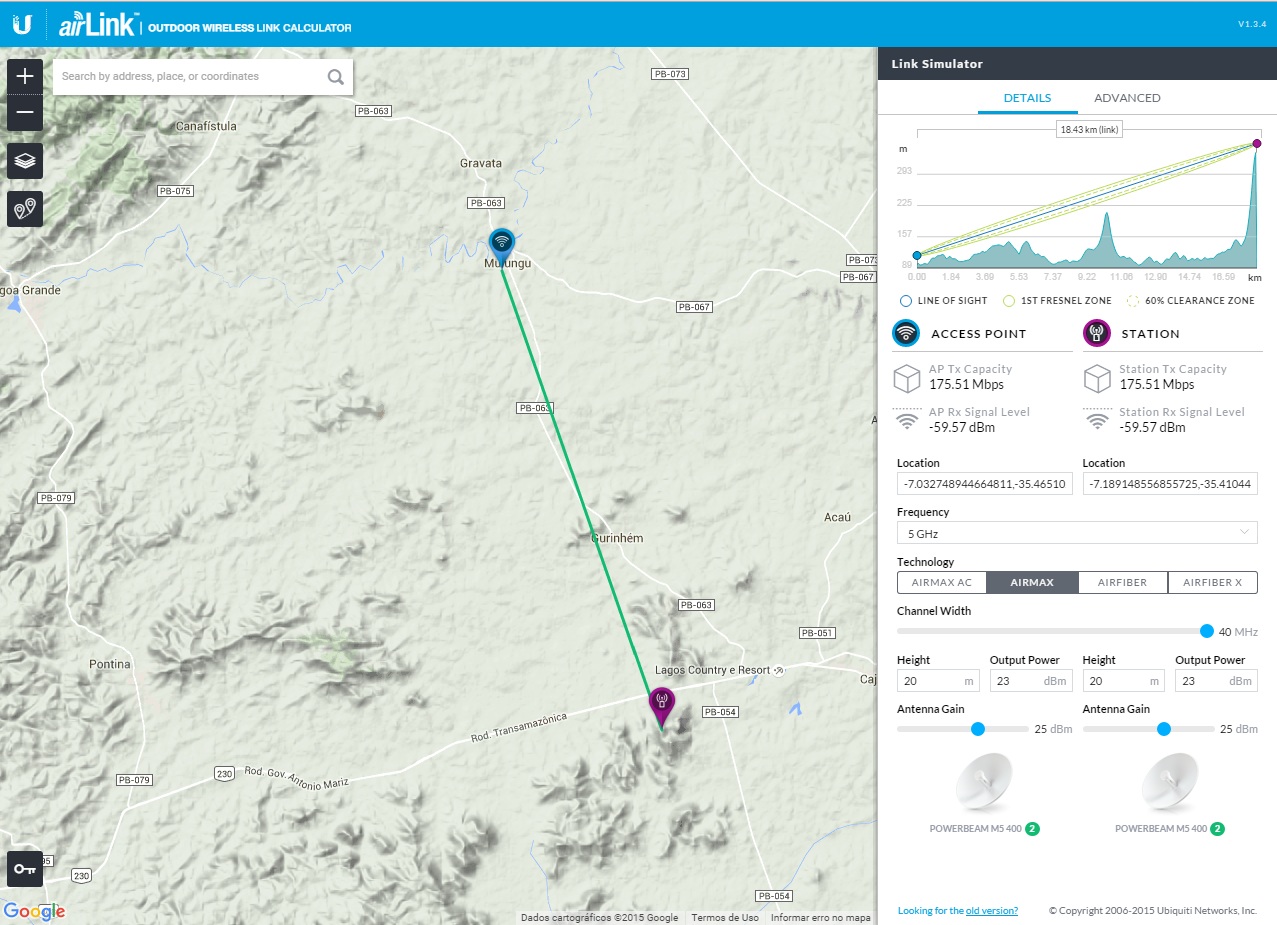Image resolution: width=1277 pixels, height=925 pixels.
Task: Select the blue access point map marker
Action: [501, 246]
